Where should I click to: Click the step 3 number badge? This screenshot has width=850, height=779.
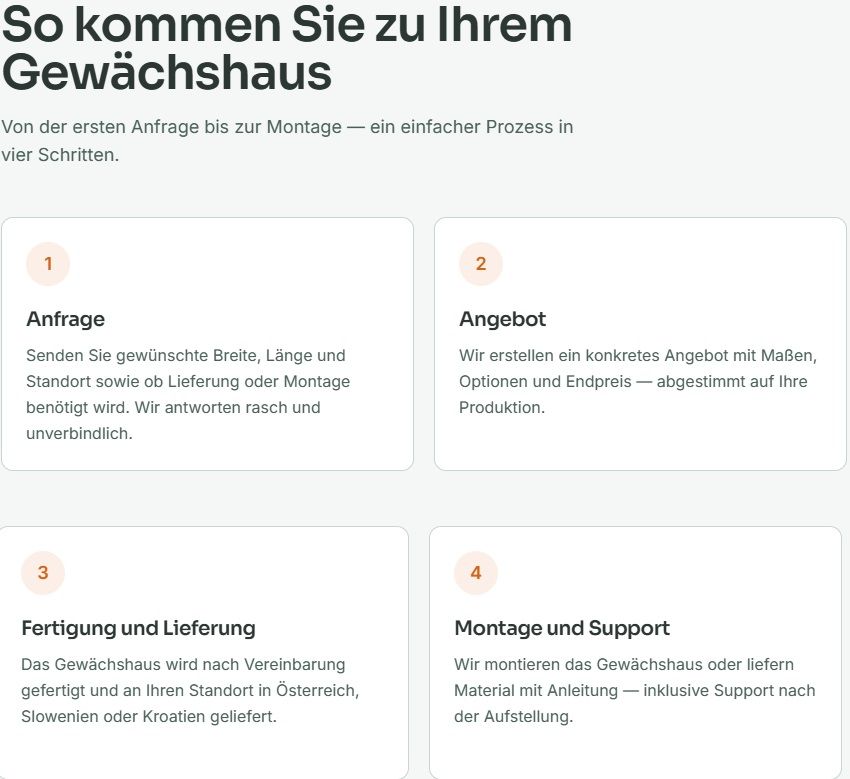pos(43,572)
